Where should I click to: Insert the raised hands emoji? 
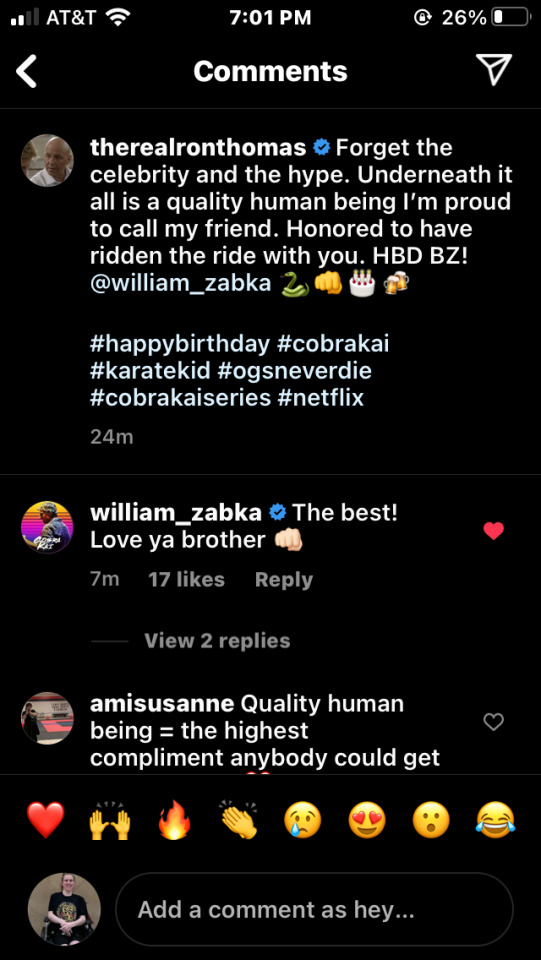pyautogui.click(x=110, y=820)
